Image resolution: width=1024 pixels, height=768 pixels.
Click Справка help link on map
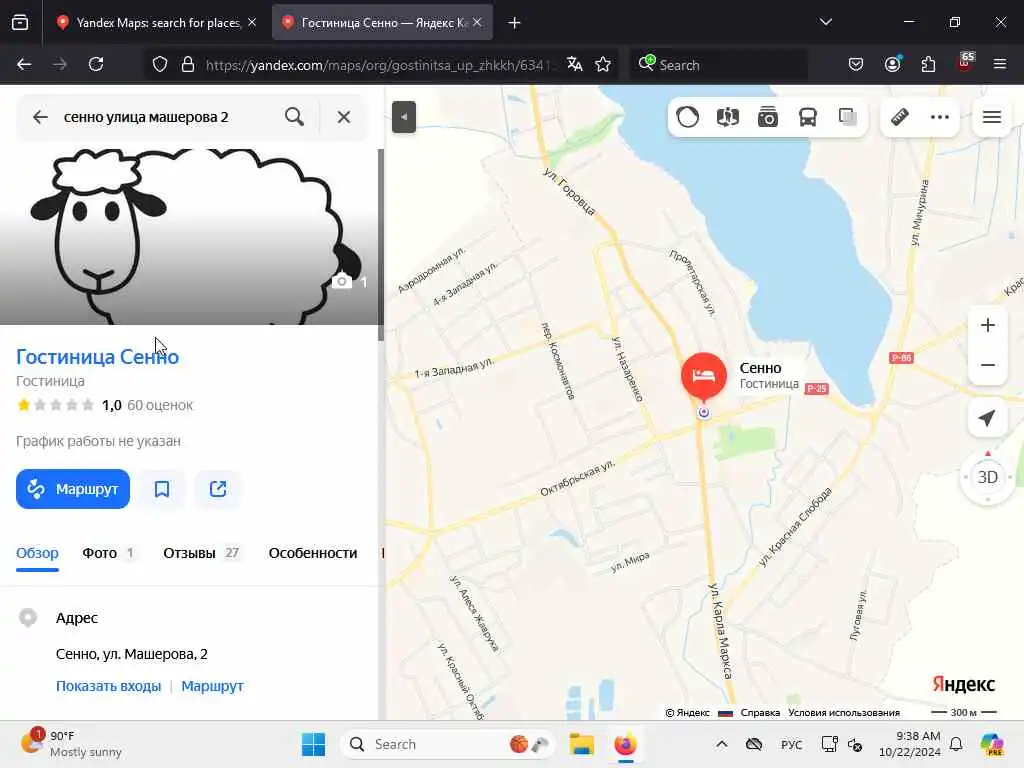click(x=760, y=712)
